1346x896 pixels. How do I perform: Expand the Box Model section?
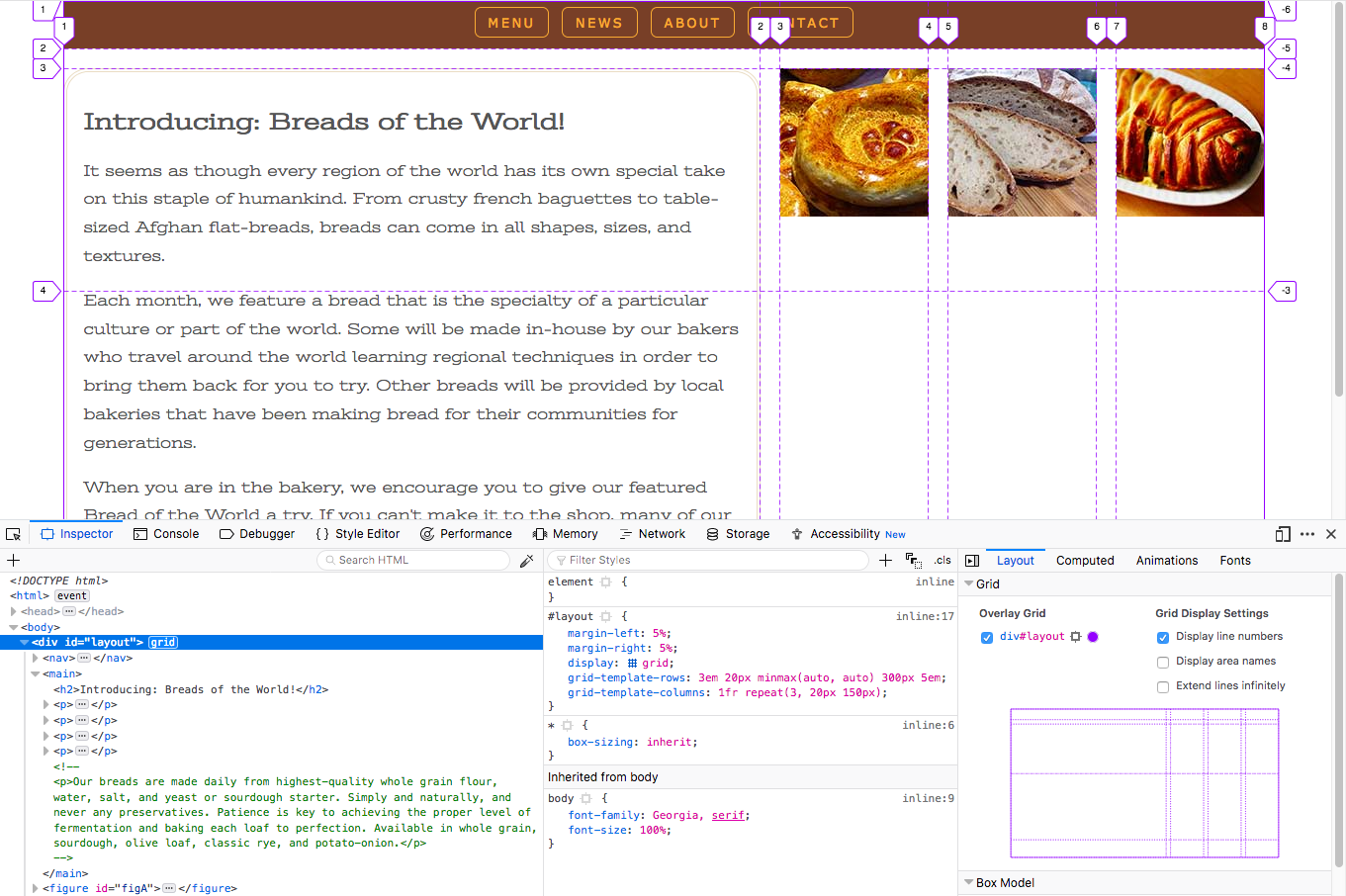(x=969, y=882)
